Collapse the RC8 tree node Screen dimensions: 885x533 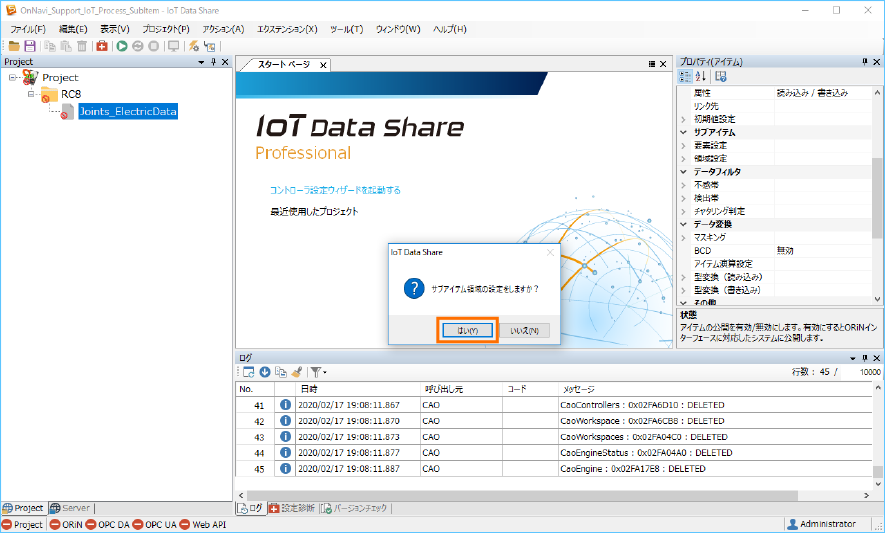pos(31,94)
